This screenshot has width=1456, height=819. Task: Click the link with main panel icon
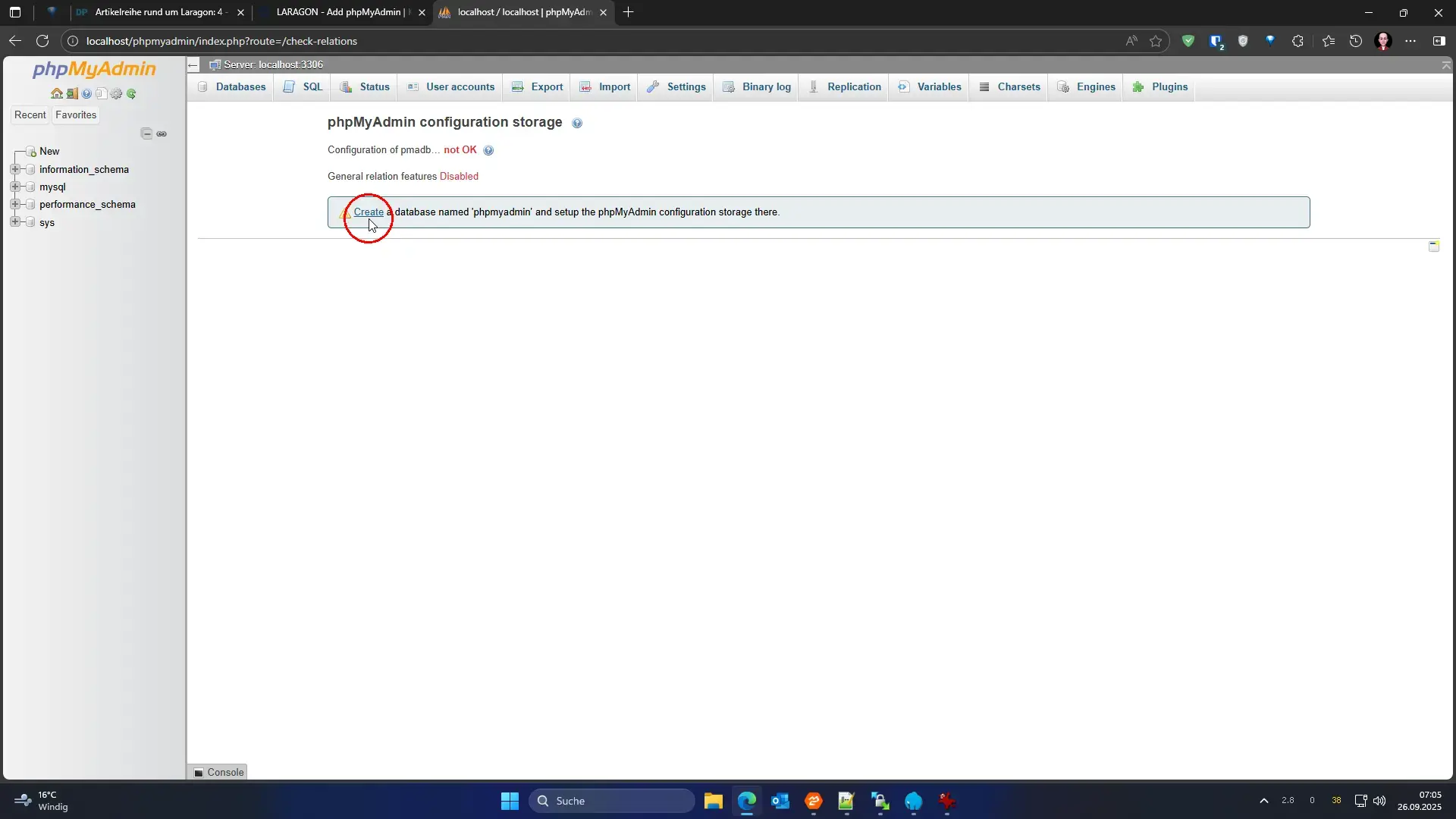tap(162, 133)
